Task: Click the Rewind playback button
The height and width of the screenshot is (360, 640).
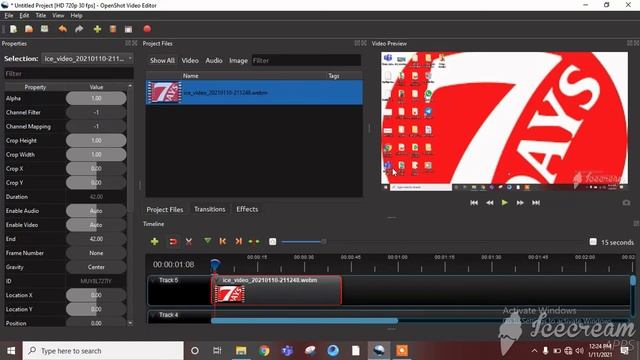Action: coord(489,202)
